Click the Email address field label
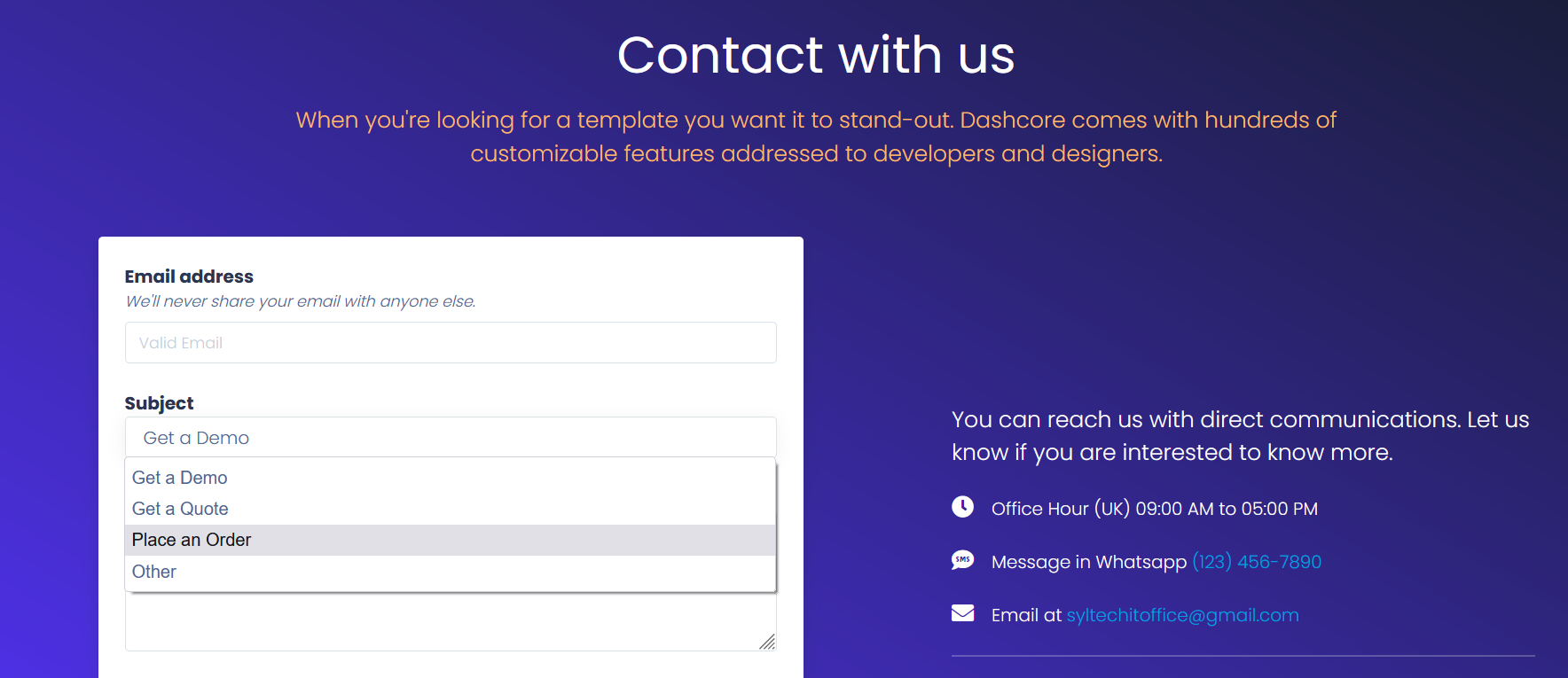Image resolution: width=1568 pixels, height=678 pixels. click(189, 277)
